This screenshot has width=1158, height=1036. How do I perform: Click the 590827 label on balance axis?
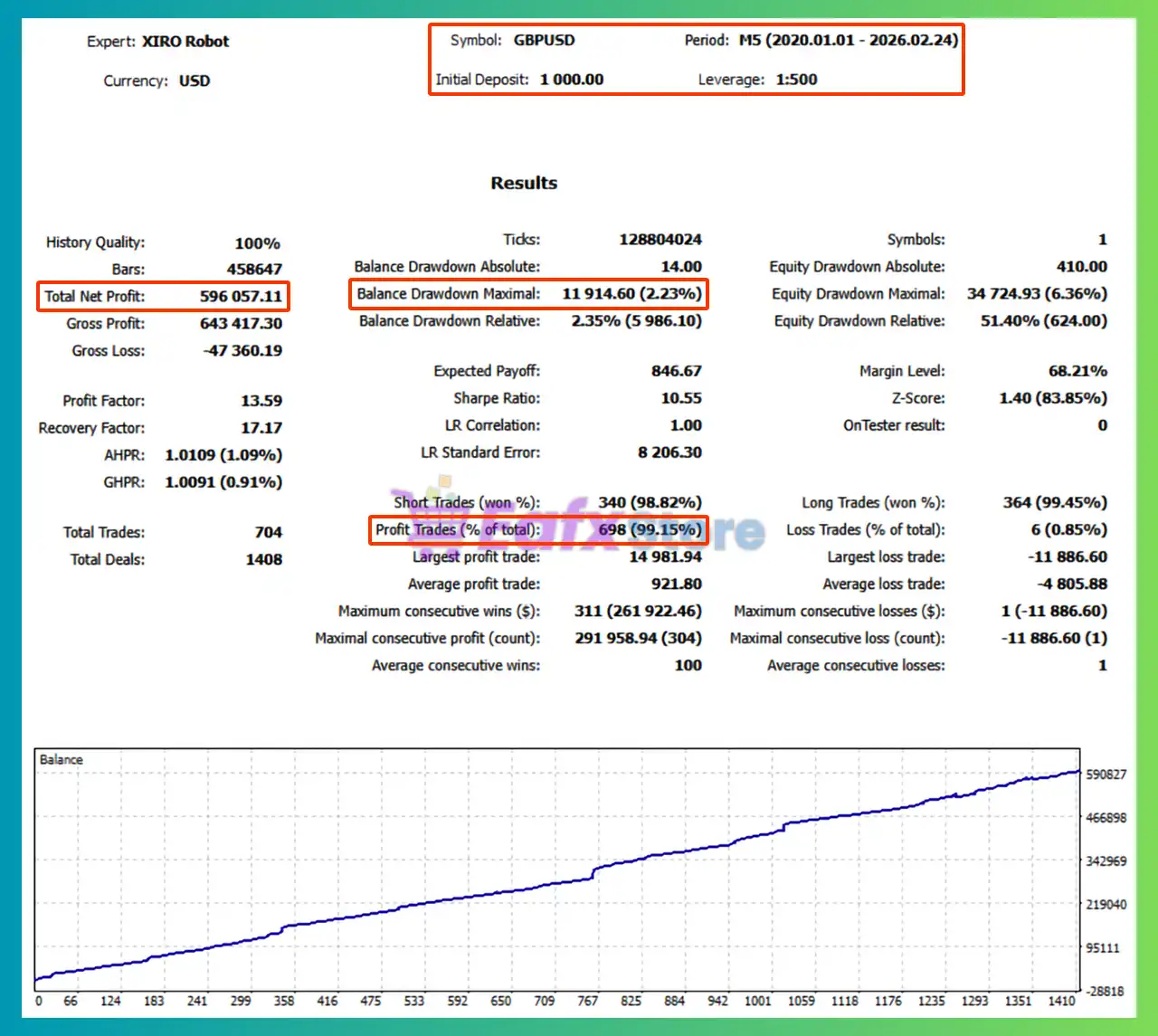pyautogui.click(x=1106, y=775)
